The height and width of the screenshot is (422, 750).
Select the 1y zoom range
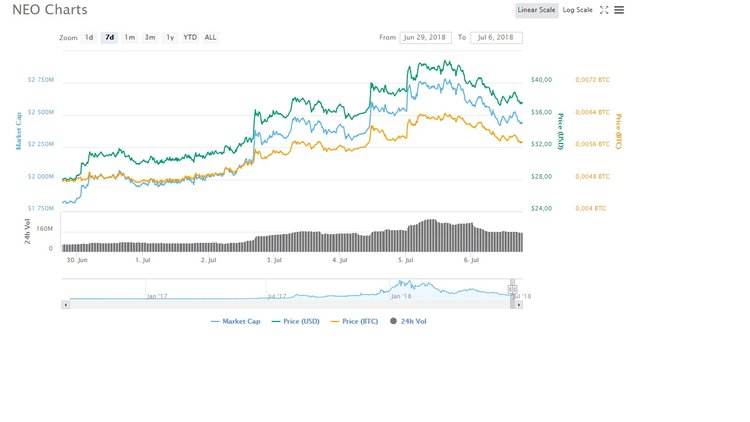tap(170, 37)
